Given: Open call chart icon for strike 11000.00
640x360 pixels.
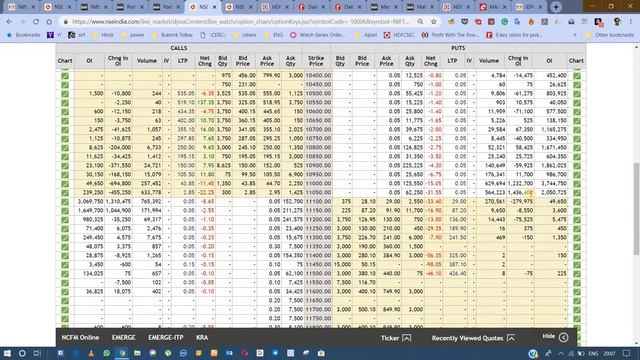Looking at the screenshot, I should (65, 183).
